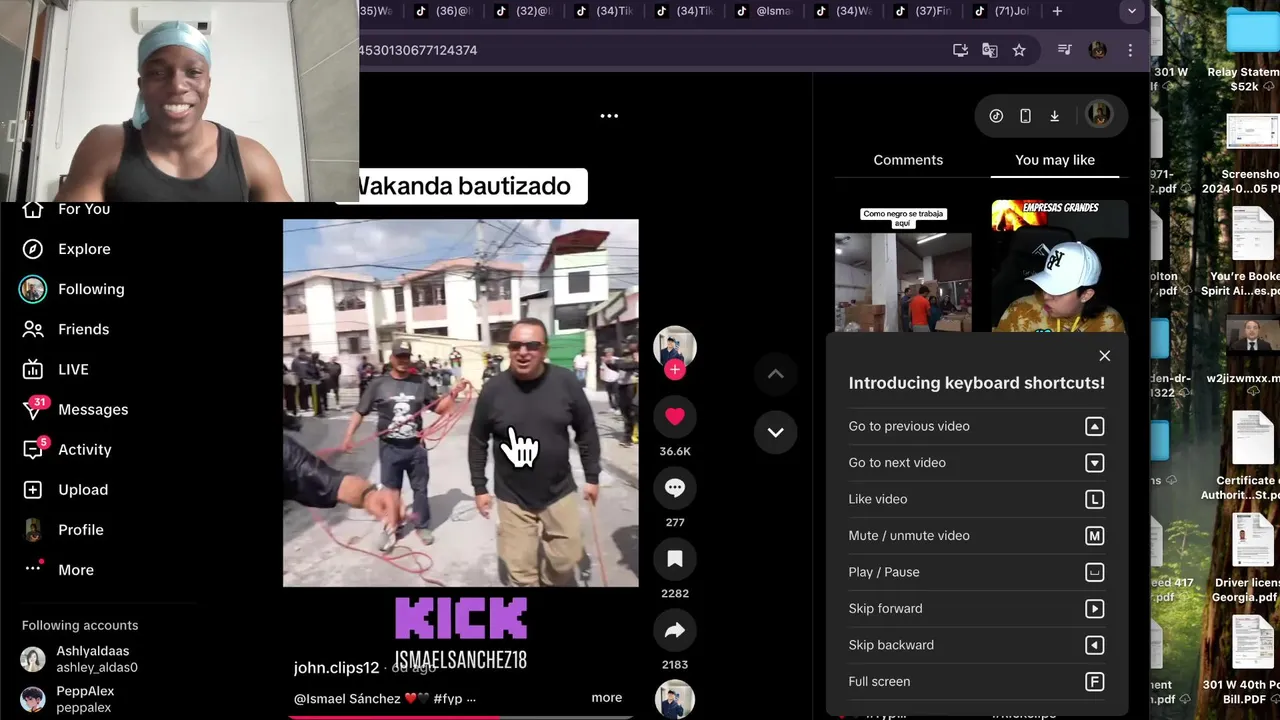Click Upload in the sidebar

[x=65, y=489]
